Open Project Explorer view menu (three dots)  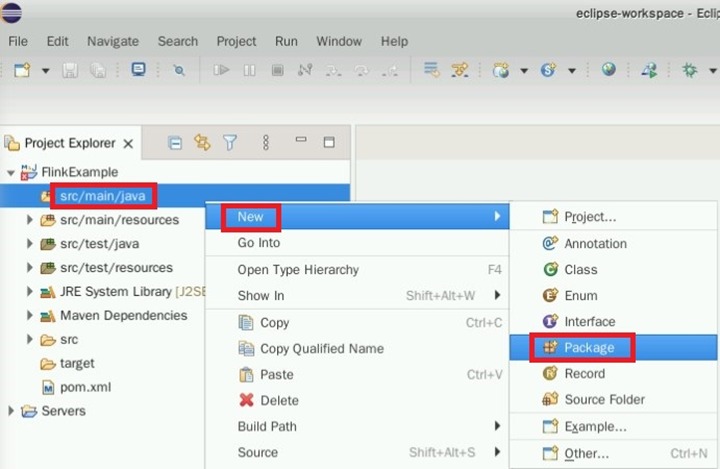266,143
